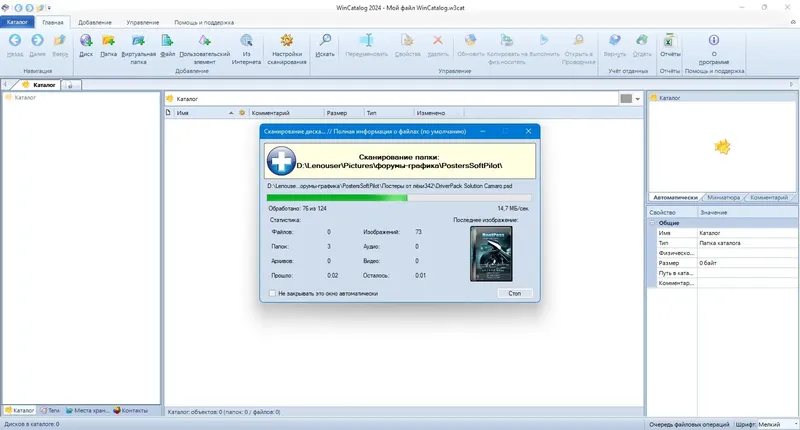800x430 pixels.
Task: Click quick access back arrow in title bar
Action: (18, 8)
